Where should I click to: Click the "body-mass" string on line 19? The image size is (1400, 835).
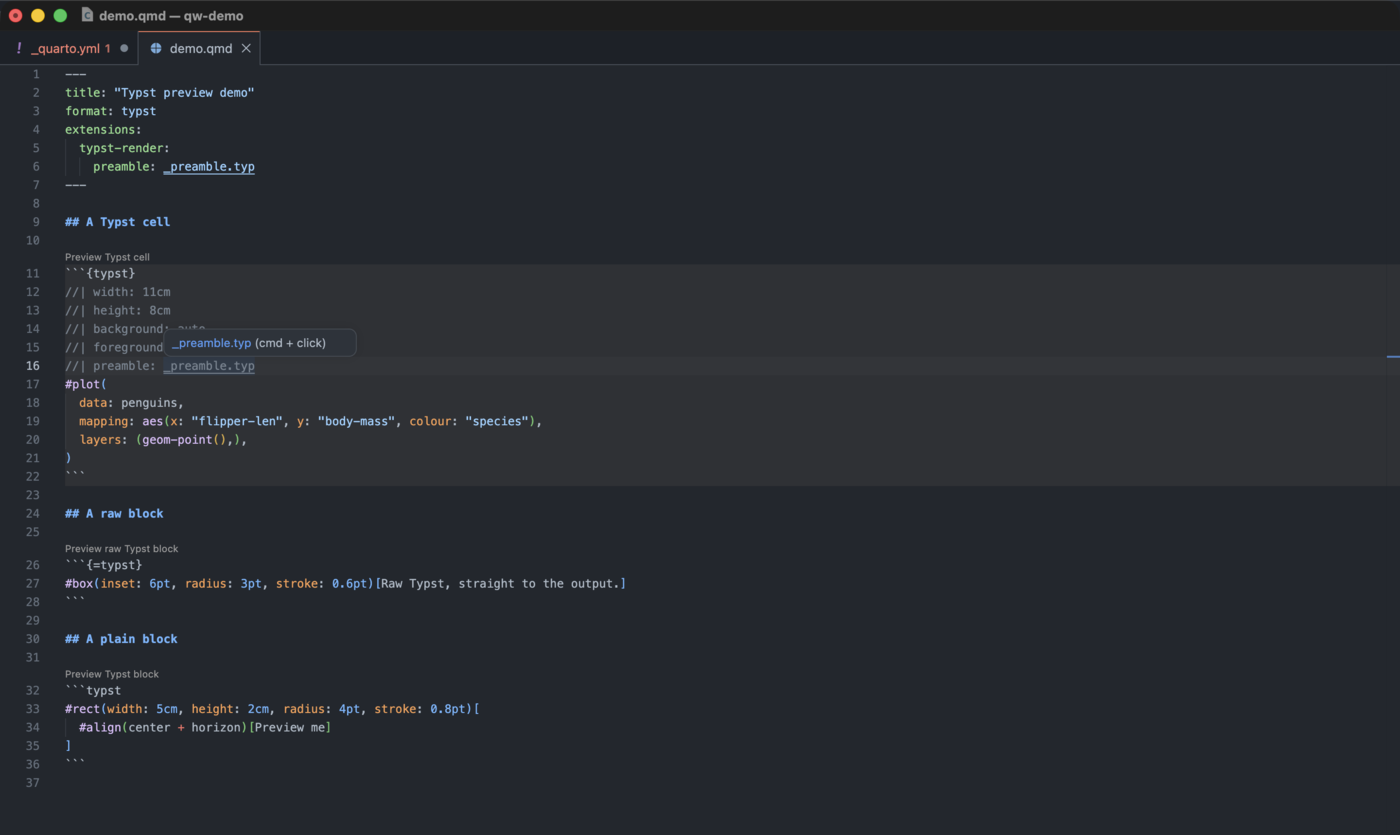click(357, 421)
